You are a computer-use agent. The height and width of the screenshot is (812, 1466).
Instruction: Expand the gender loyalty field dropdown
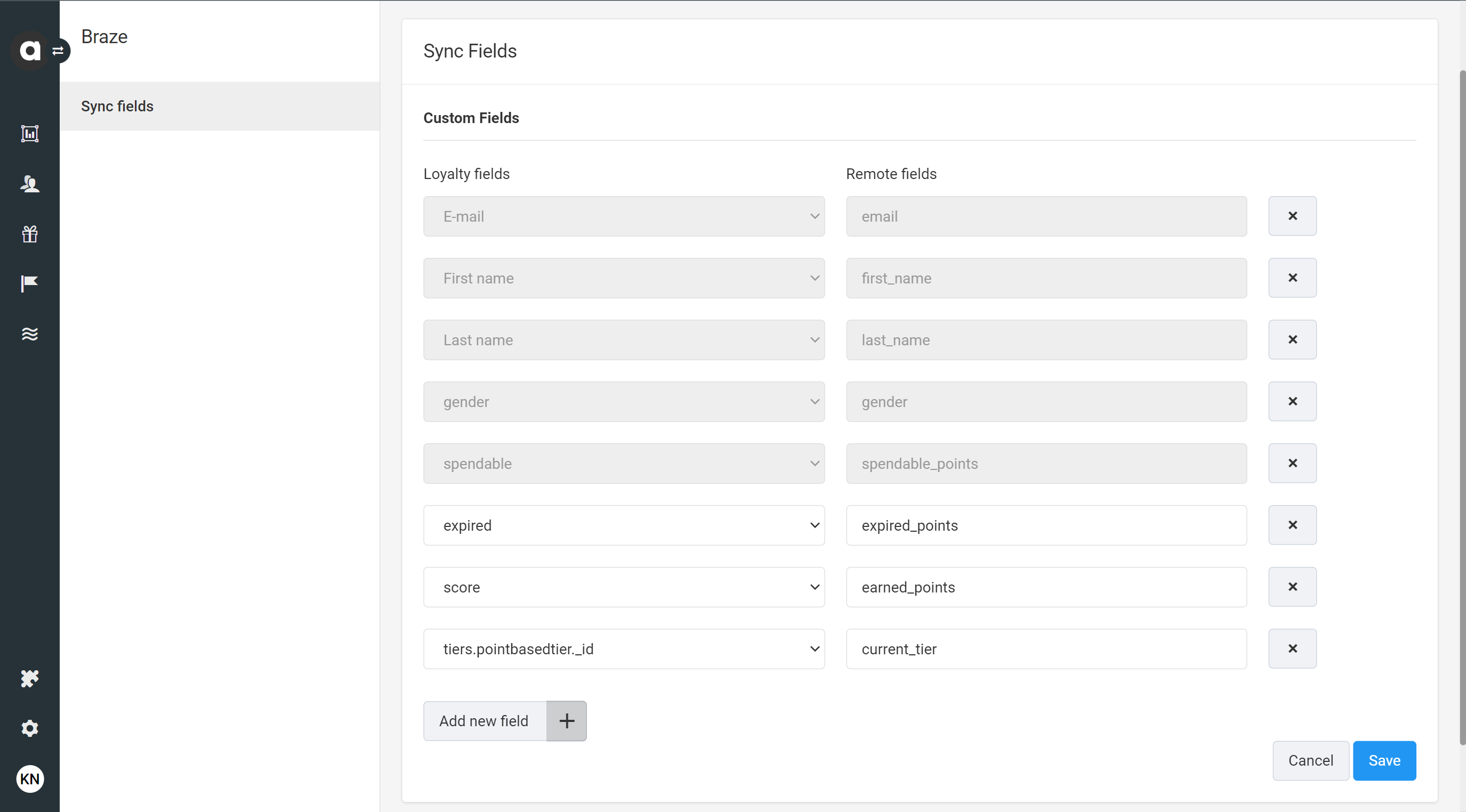tap(625, 402)
